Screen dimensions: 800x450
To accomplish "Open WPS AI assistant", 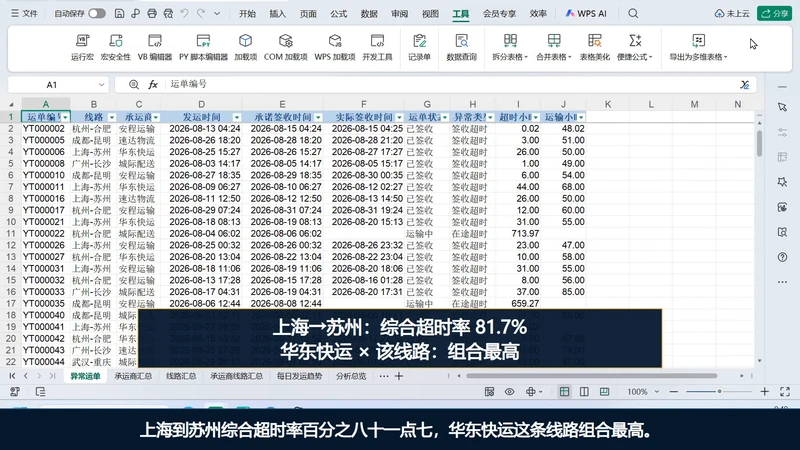I will [x=586, y=14].
